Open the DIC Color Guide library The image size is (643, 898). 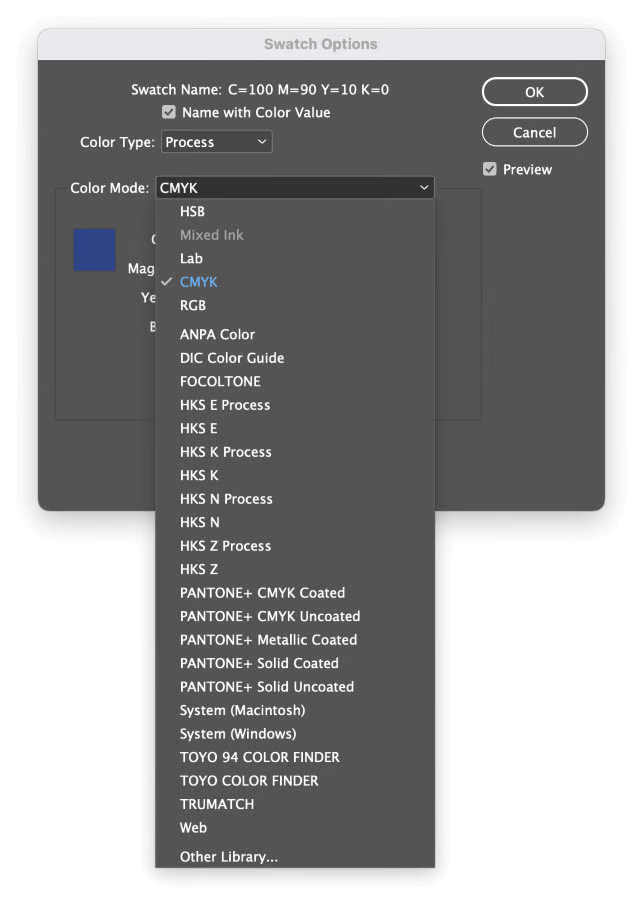[231, 357]
